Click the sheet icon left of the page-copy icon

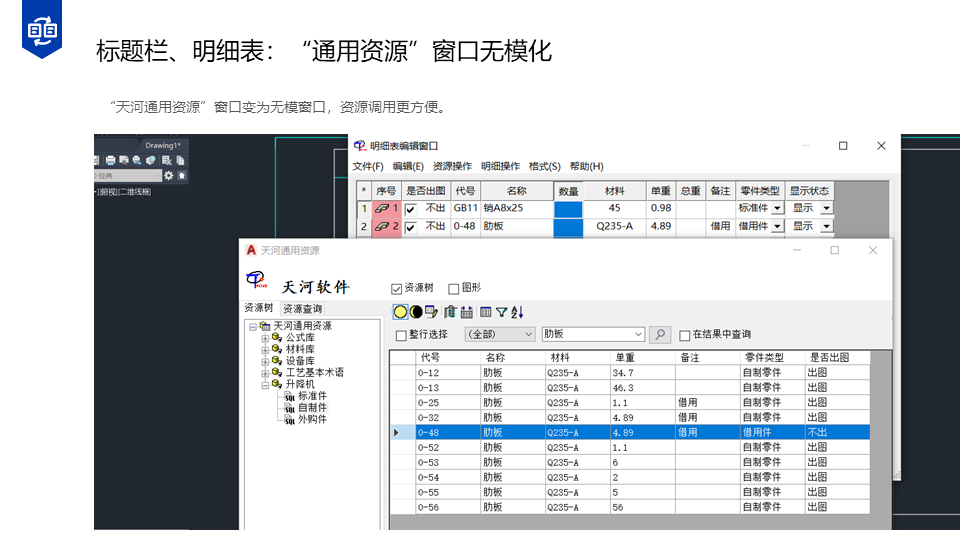167,160
